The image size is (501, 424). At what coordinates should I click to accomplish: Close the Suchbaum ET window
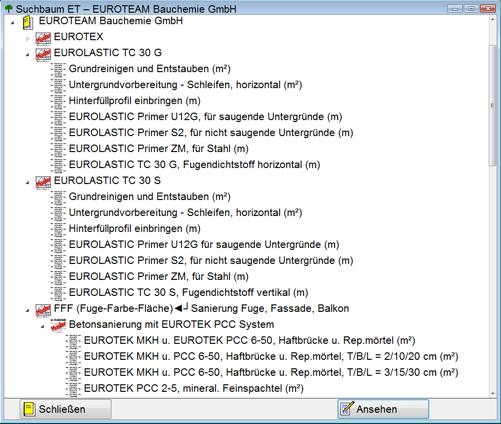point(488,9)
